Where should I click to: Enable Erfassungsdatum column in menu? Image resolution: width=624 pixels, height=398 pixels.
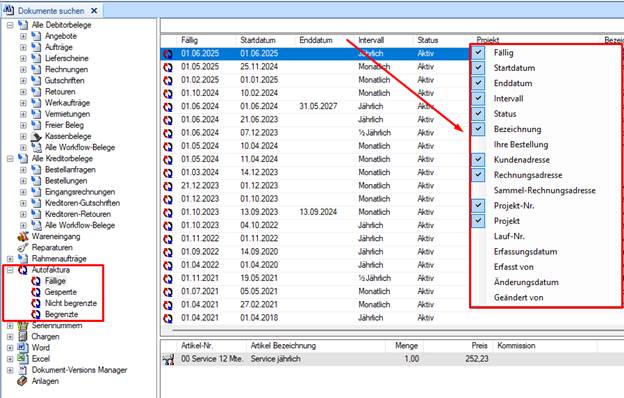click(x=525, y=252)
